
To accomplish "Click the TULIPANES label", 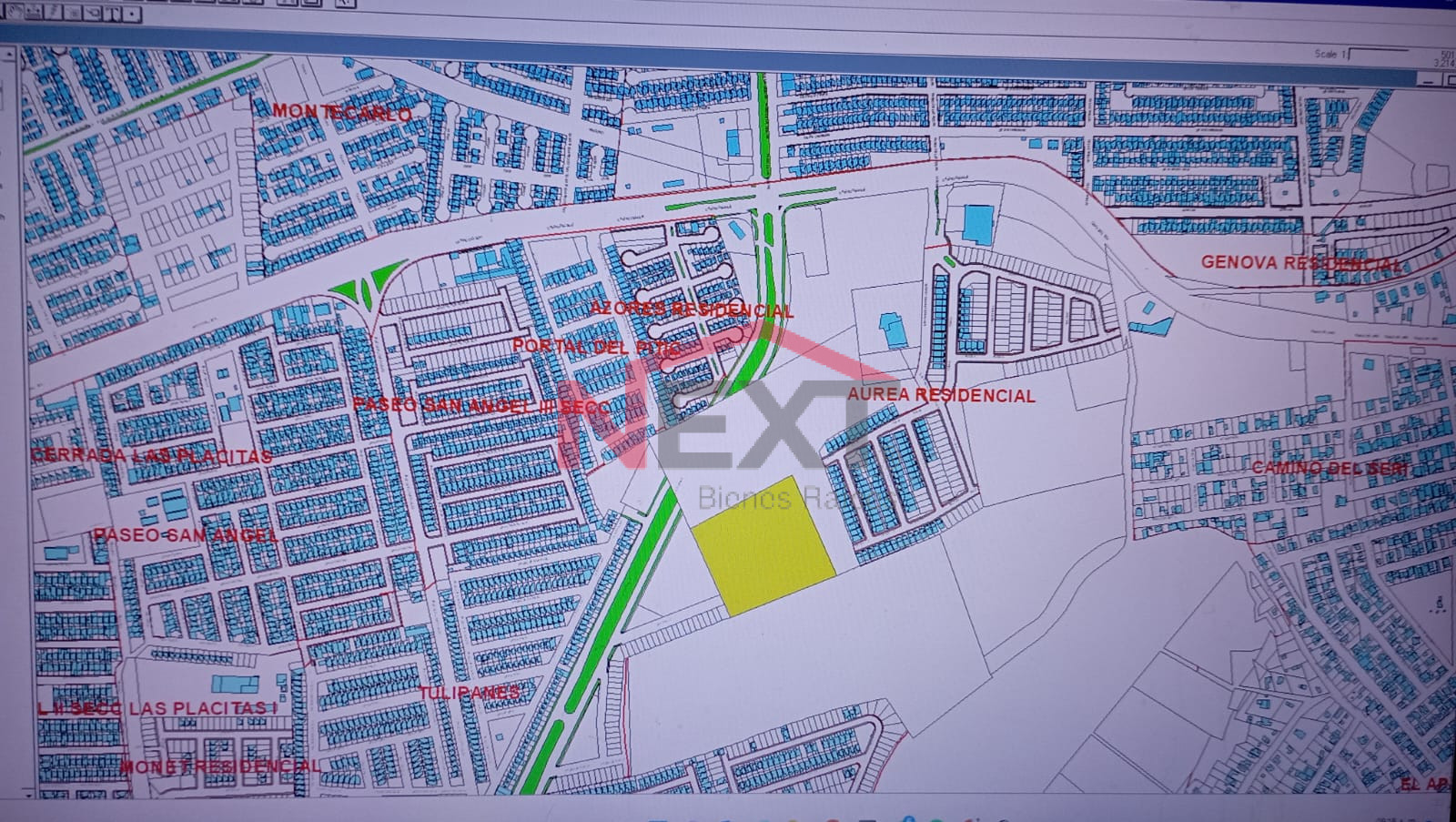I will point(469,693).
